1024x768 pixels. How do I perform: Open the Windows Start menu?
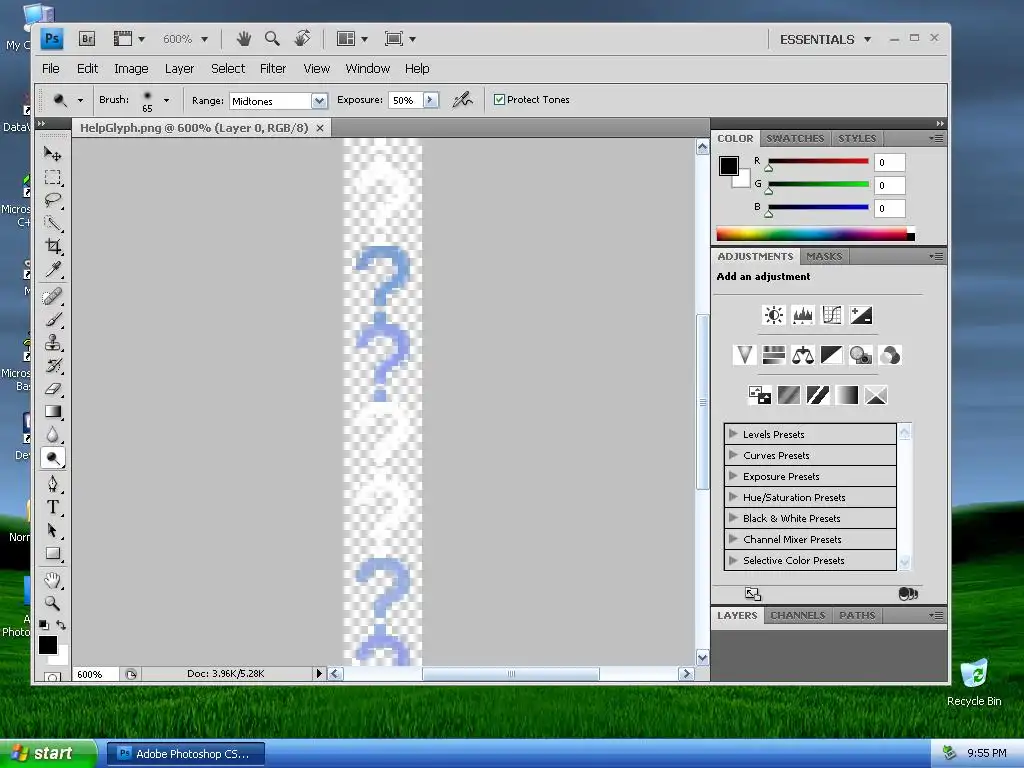pyautogui.click(x=48, y=753)
